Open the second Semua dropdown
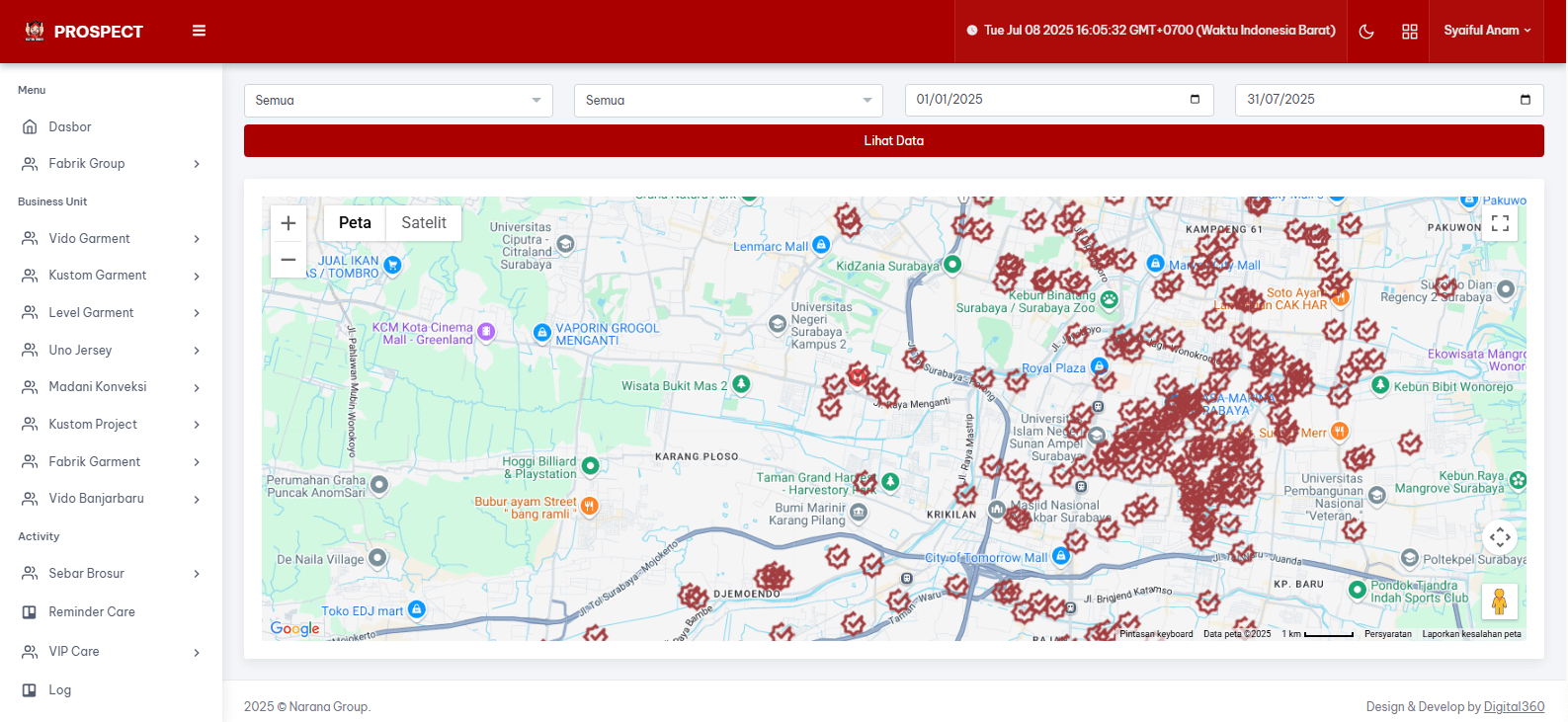 (x=728, y=101)
